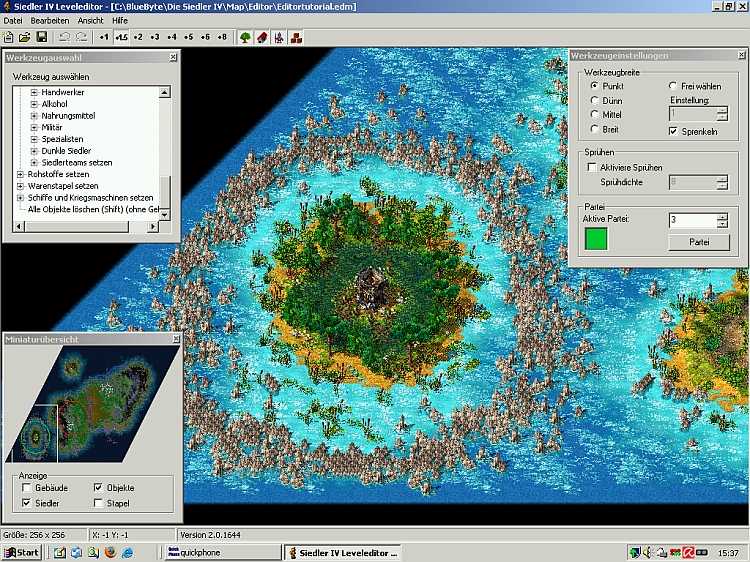Click the new map toolbar icon
The height and width of the screenshot is (562, 750).
(8, 37)
